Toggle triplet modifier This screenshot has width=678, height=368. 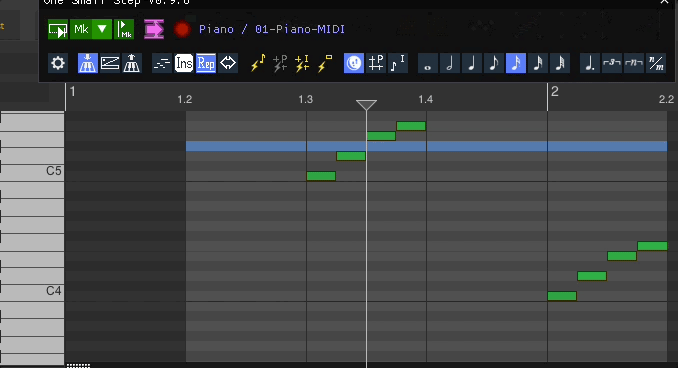point(612,63)
